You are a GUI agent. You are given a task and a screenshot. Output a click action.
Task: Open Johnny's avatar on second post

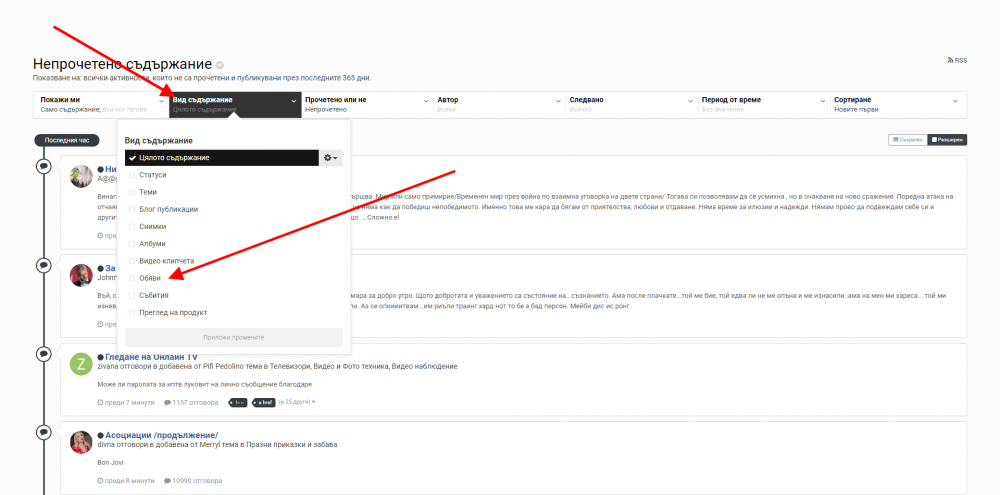pos(81,275)
